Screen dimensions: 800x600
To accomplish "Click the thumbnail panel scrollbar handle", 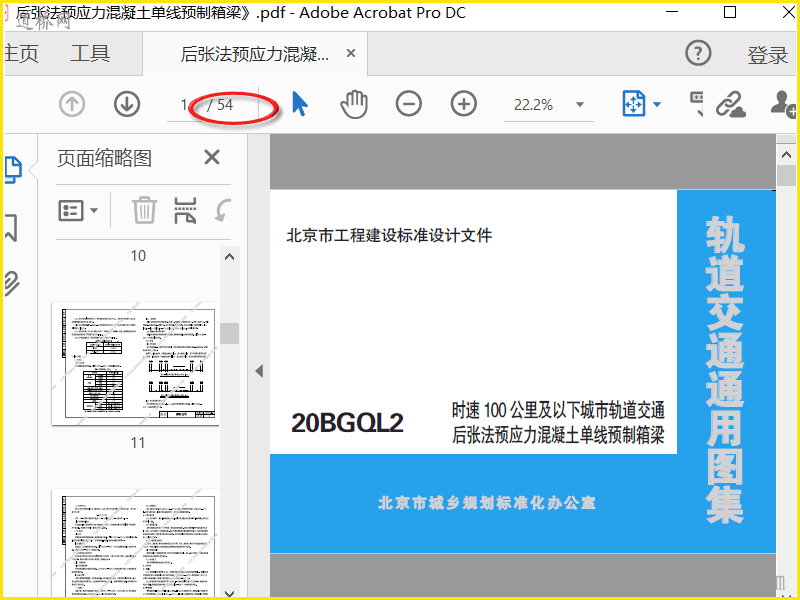I will 230,334.
